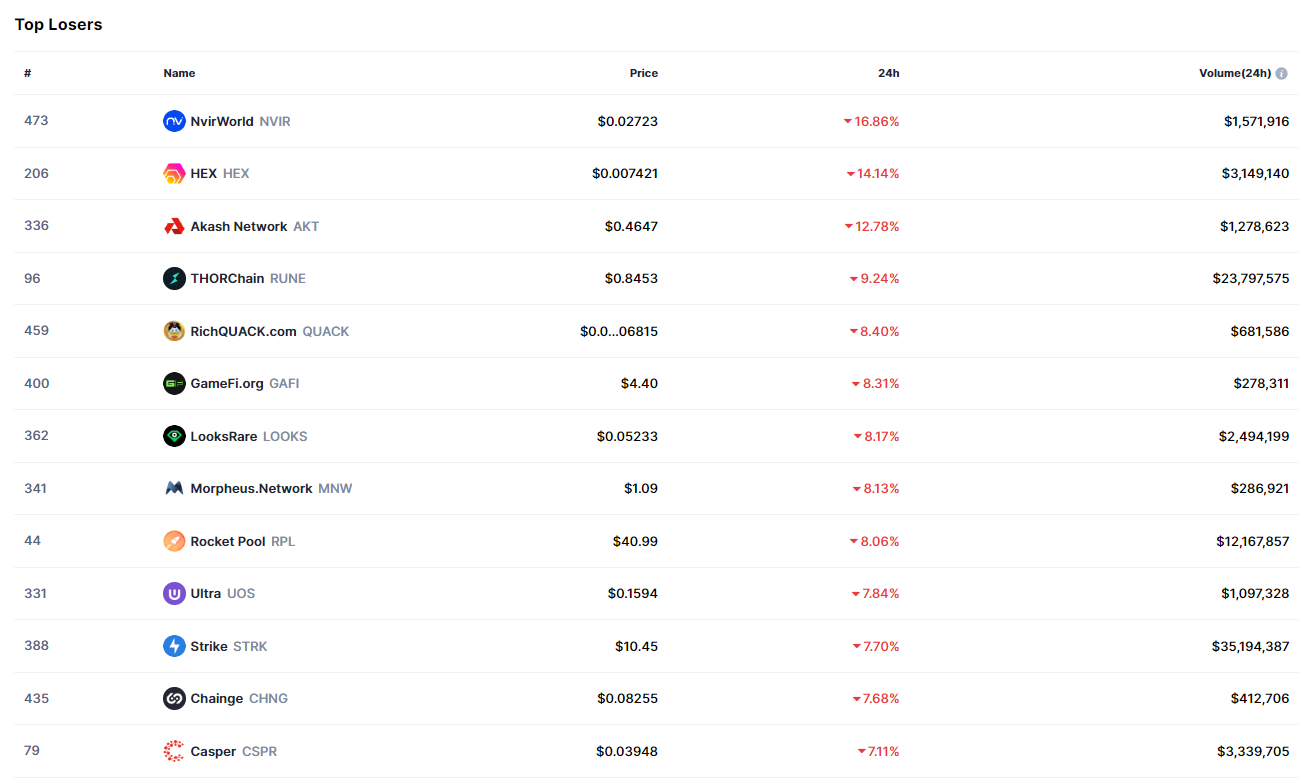Open the Chainge CHNG coin link
Screen dimensions: 1312x780
tap(217, 699)
